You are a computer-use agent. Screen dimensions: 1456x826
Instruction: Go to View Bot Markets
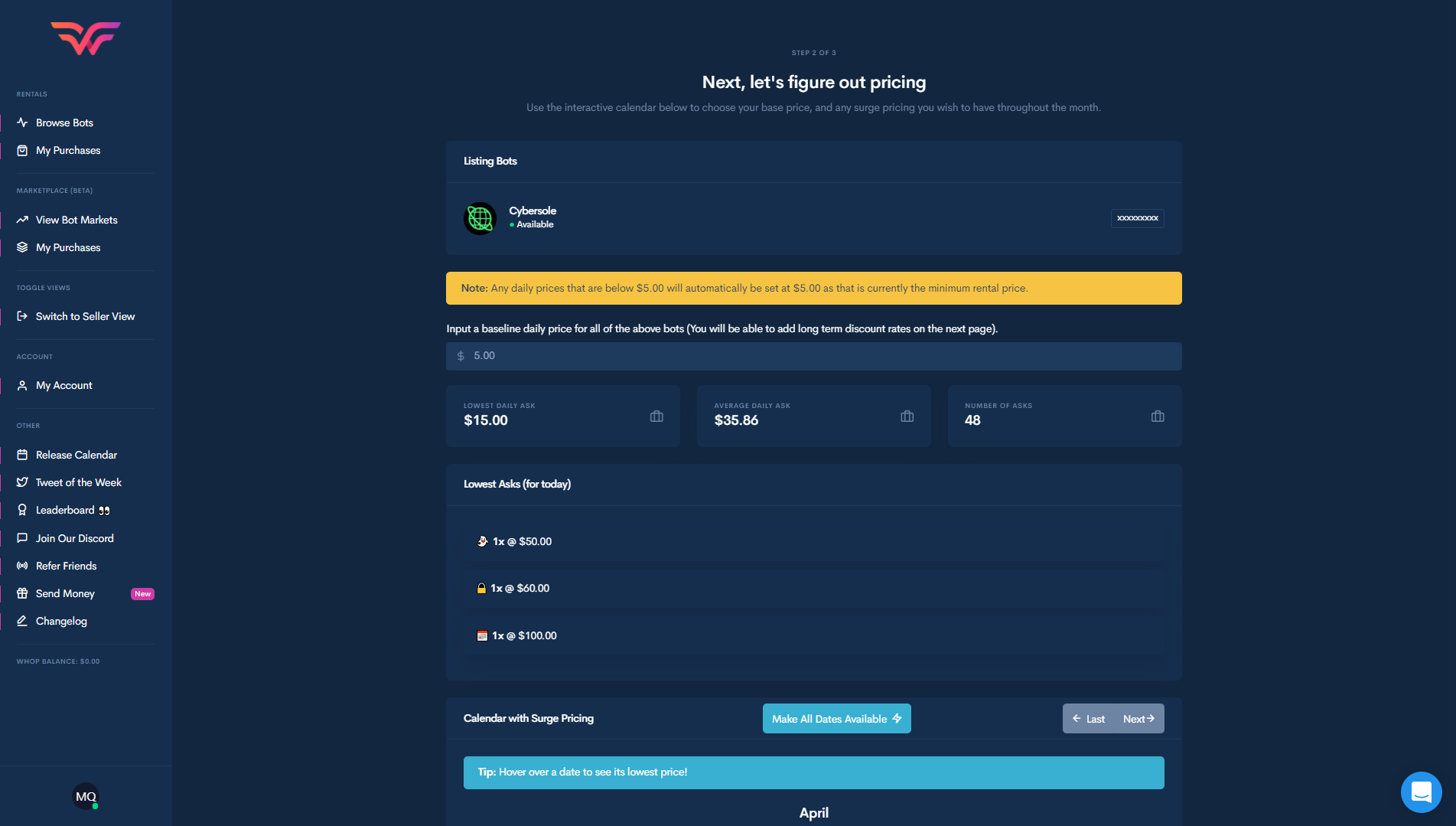pyautogui.click(x=77, y=220)
